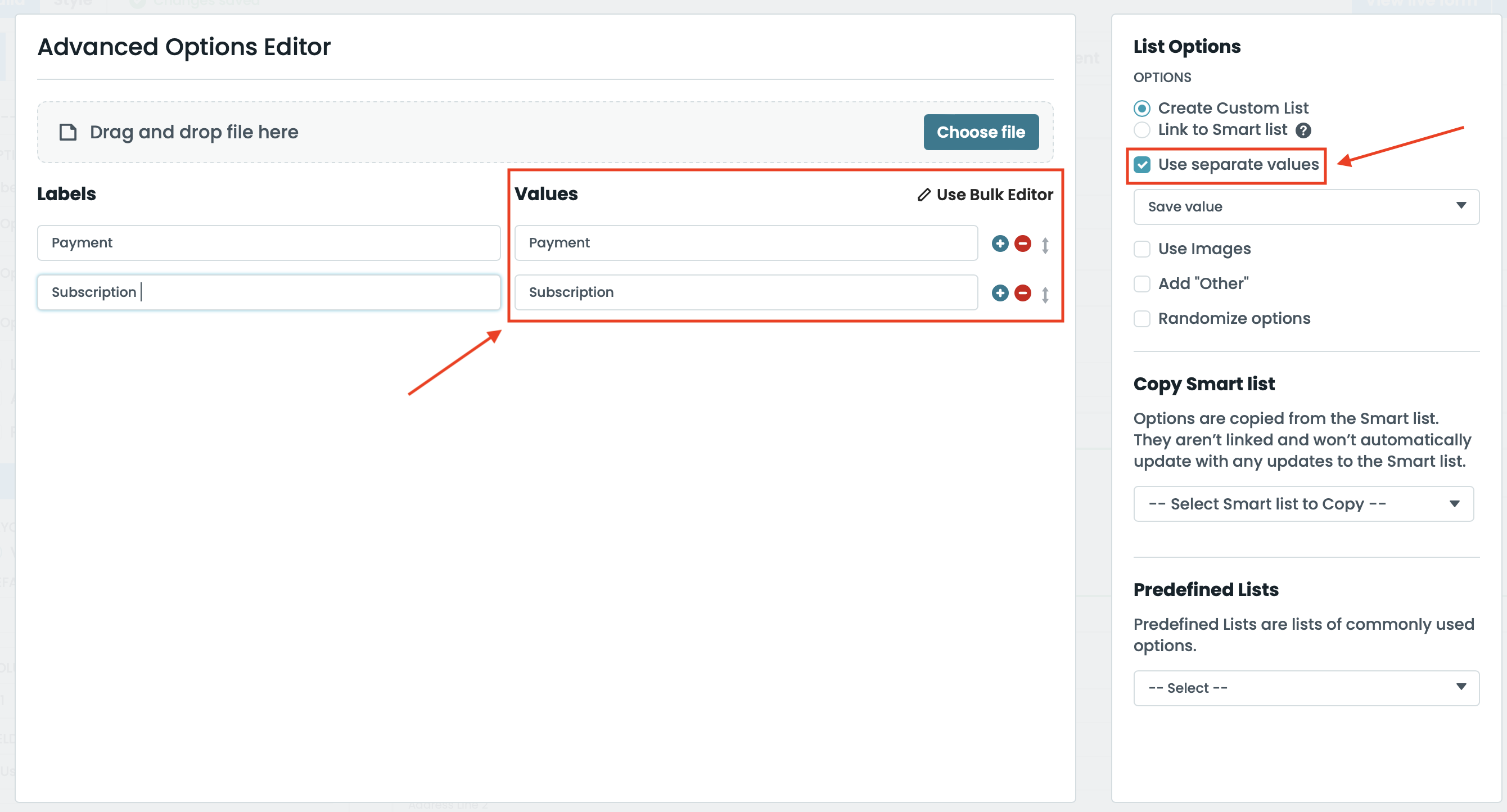Expand the Select Smart list to Copy dropdown
The width and height of the screenshot is (1507, 812).
tap(1303, 504)
